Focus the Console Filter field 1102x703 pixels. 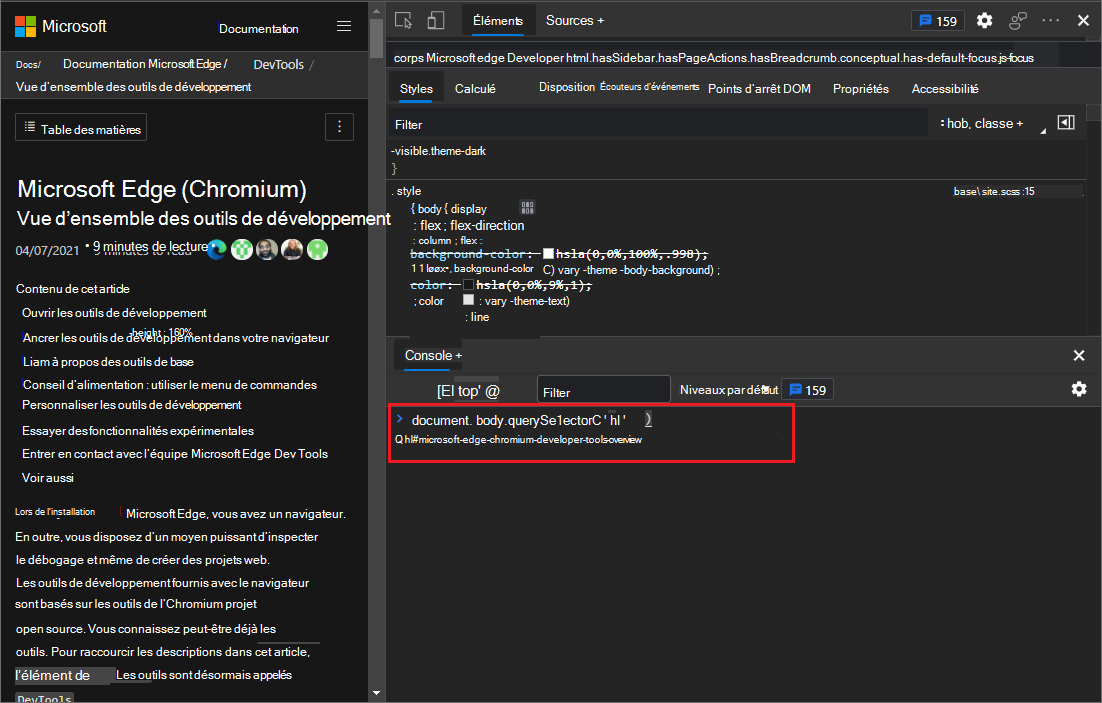coord(604,391)
